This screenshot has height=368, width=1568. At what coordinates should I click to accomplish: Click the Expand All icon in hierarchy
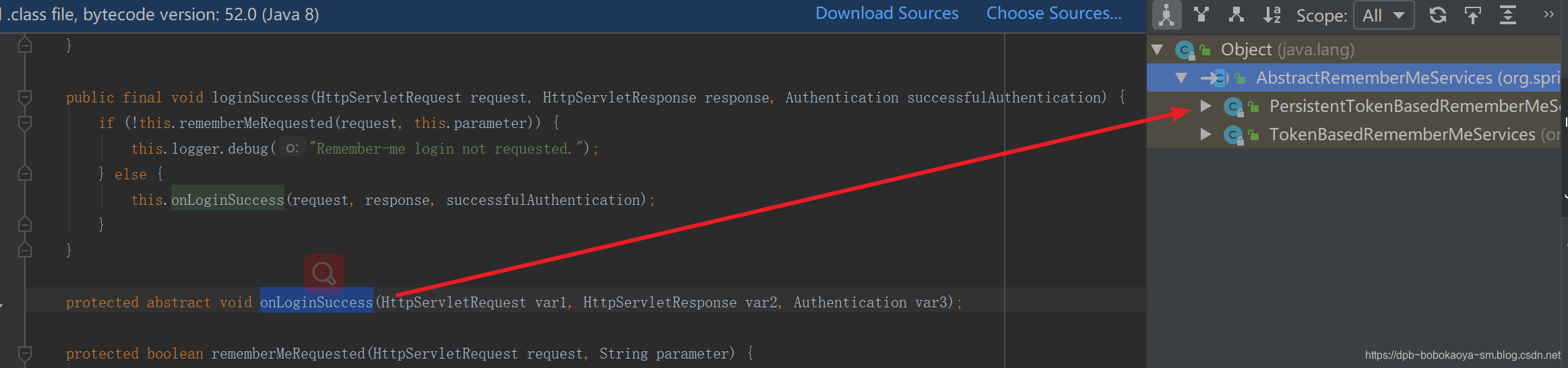click(x=1508, y=15)
